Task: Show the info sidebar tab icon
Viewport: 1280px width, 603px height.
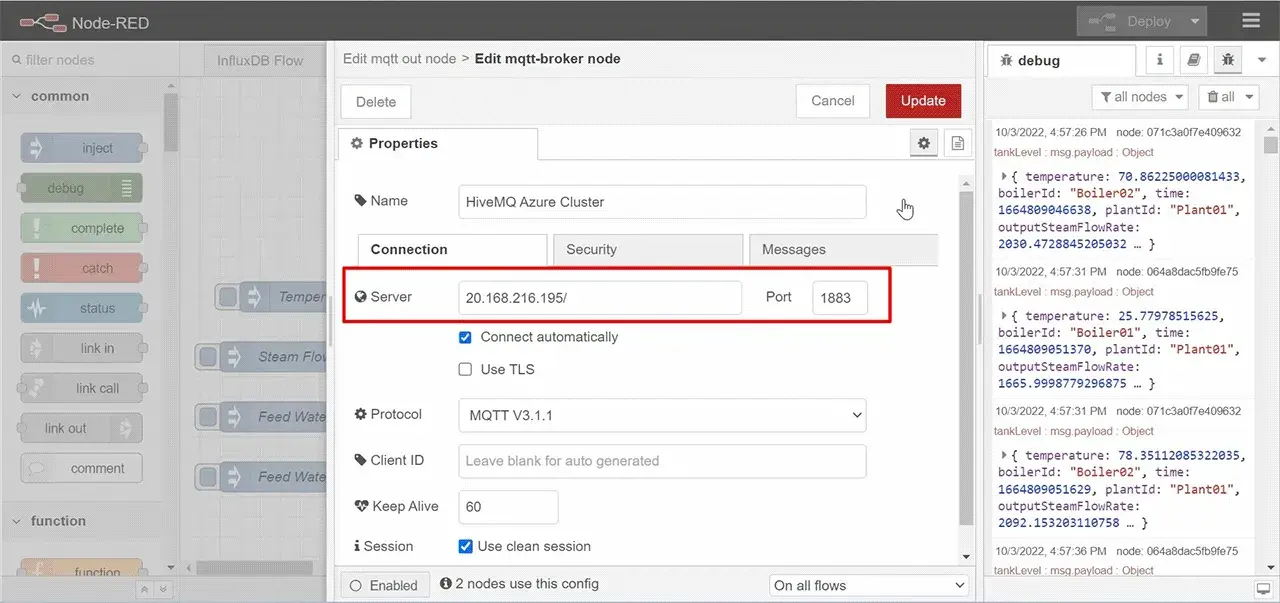Action: [x=1159, y=60]
